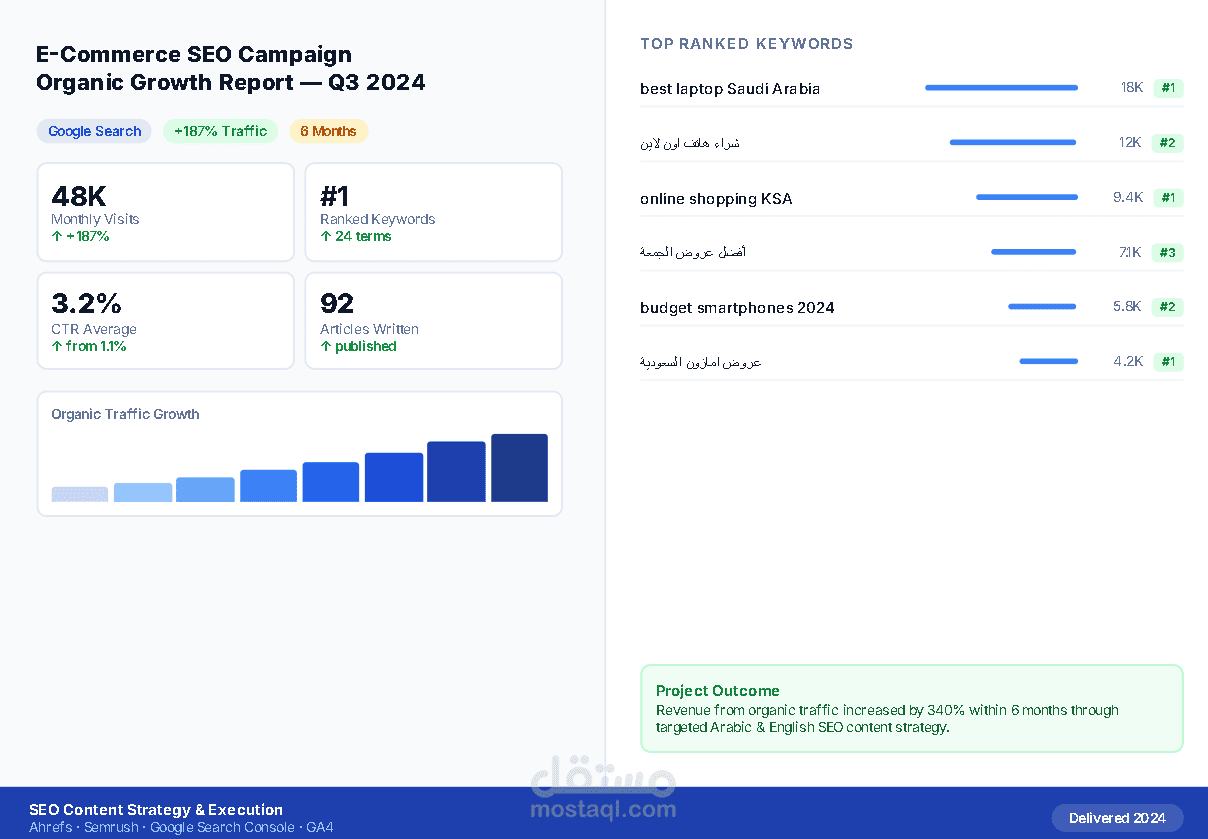Click the Delivered 2024 pill in footer
Screen dimensions: 1208x839
pyautogui.click(x=1117, y=818)
